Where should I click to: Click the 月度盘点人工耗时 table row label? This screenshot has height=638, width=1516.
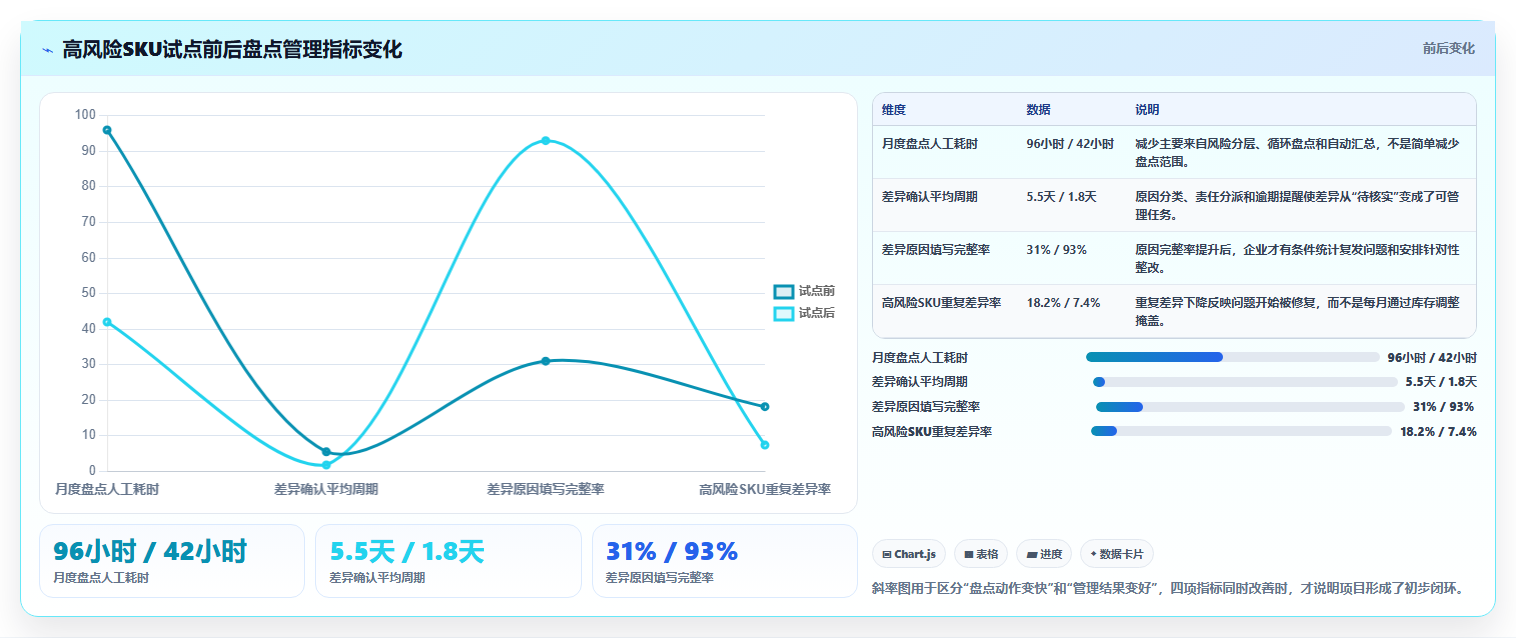coord(930,144)
